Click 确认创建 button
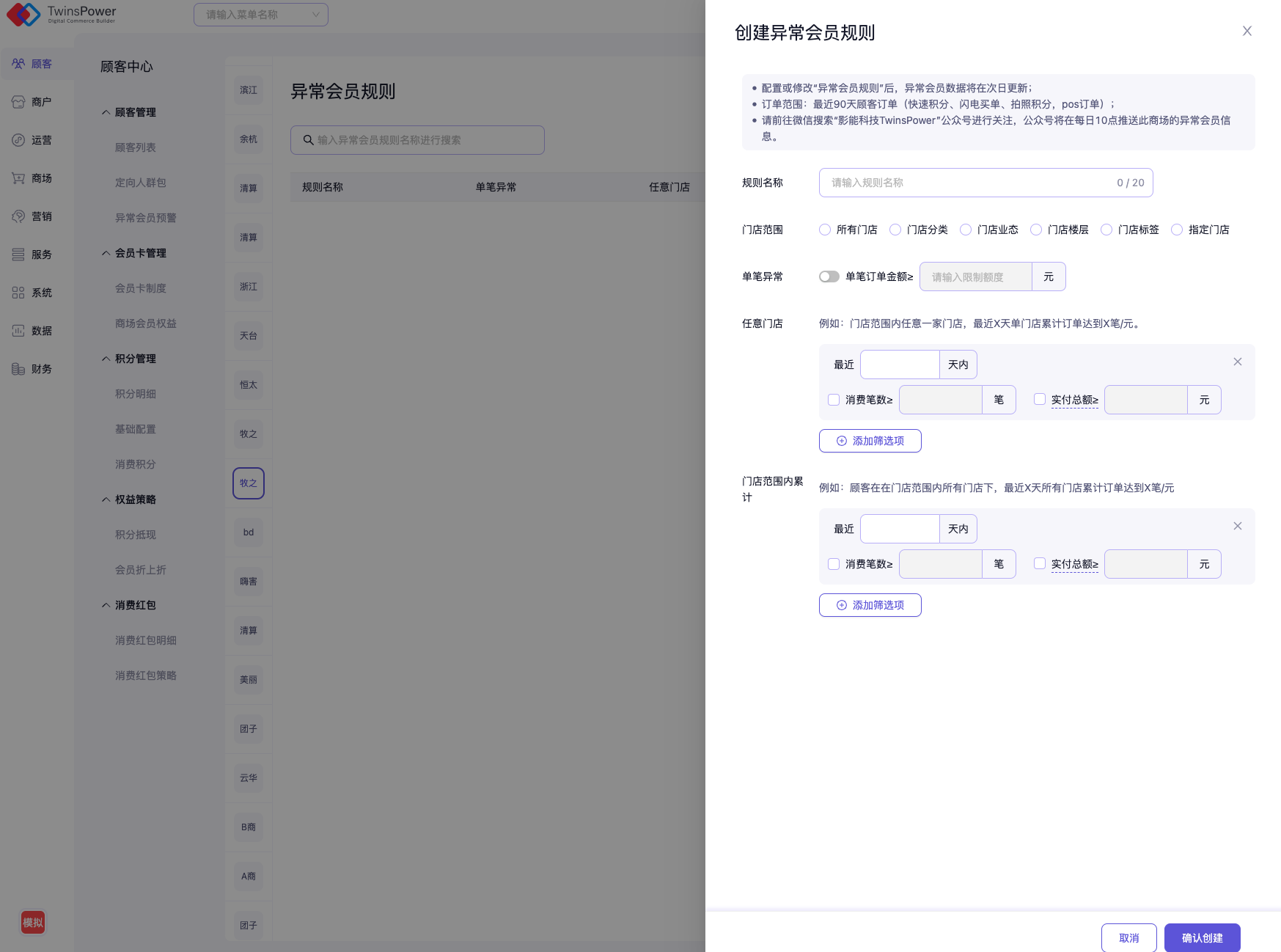1281x952 pixels. click(1202, 937)
